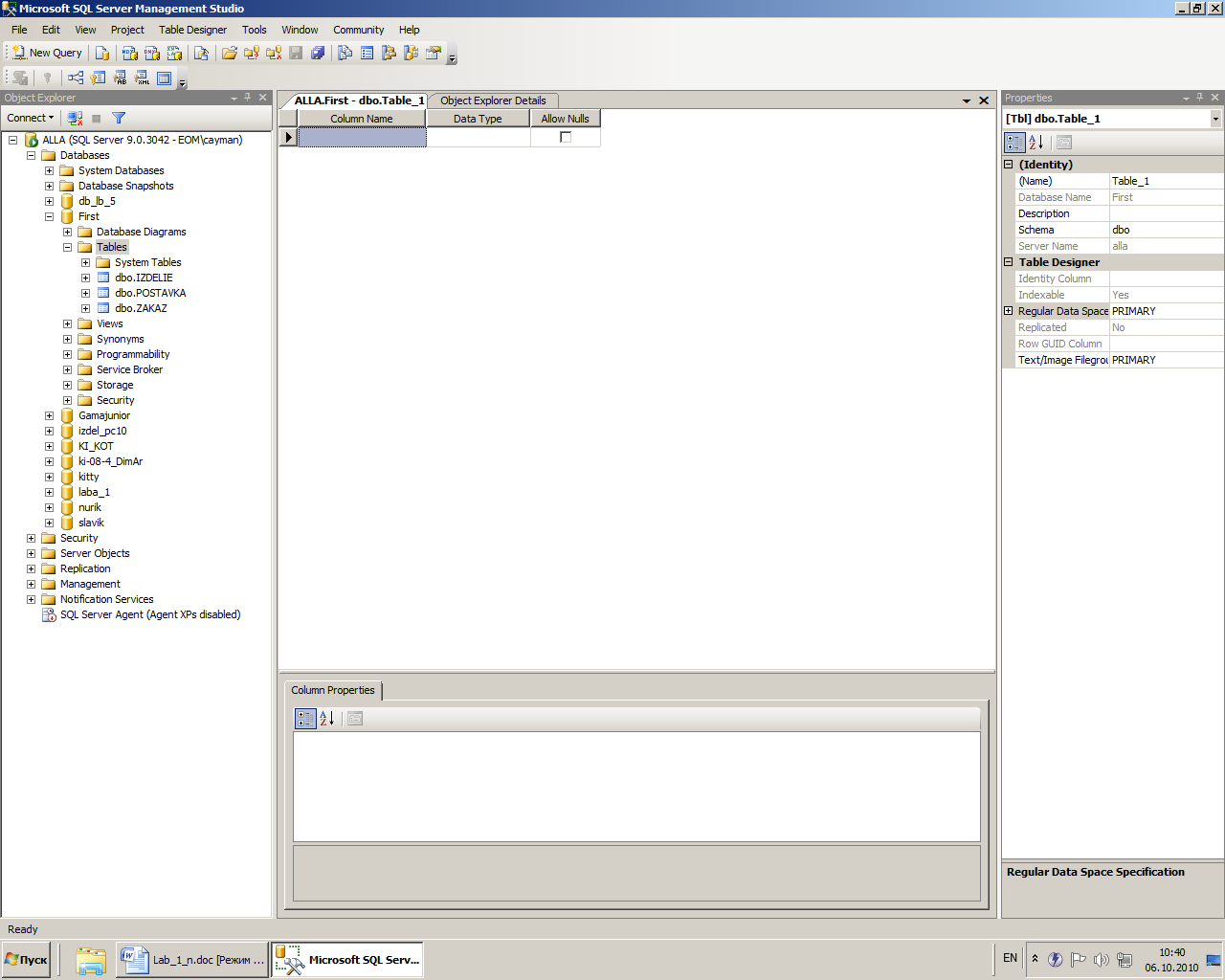Click the Summary page toolbar icon
This screenshot has width=1225, height=980.
click(367, 53)
